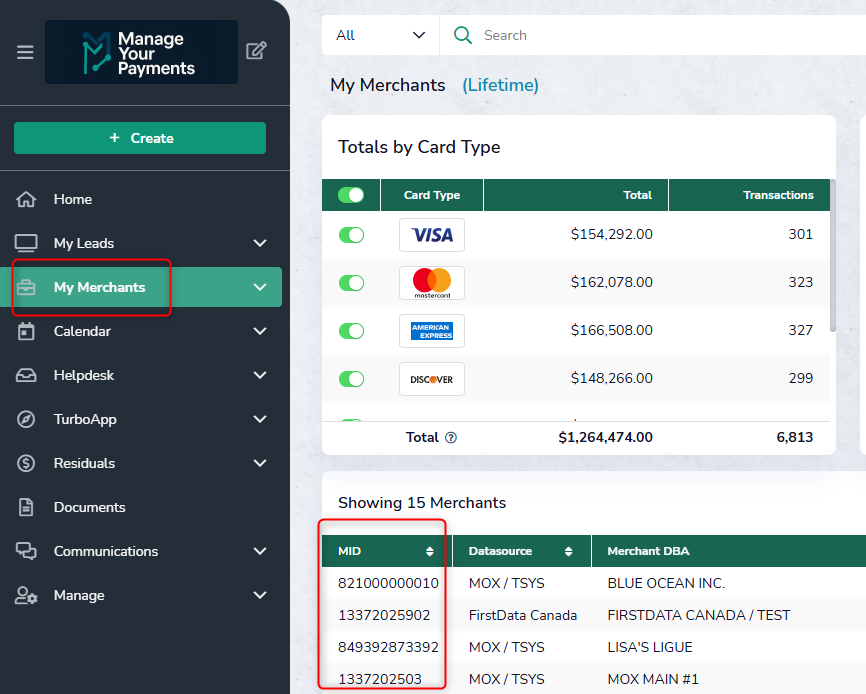Select Communications from the sidebar
The height and width of the screenshot is (694, 866).
105,551
